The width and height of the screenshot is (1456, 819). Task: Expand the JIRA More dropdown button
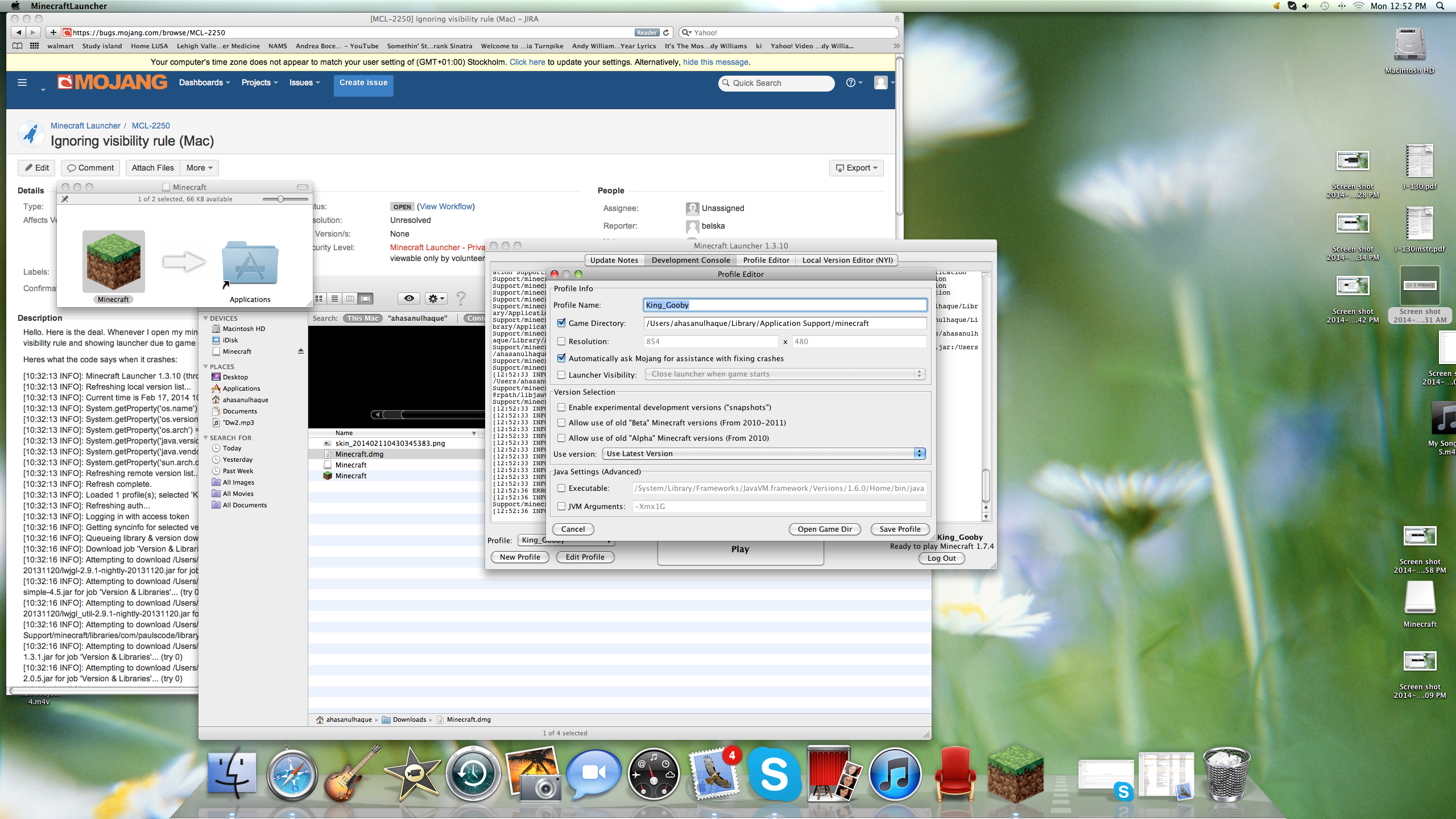tap(199, 168)
